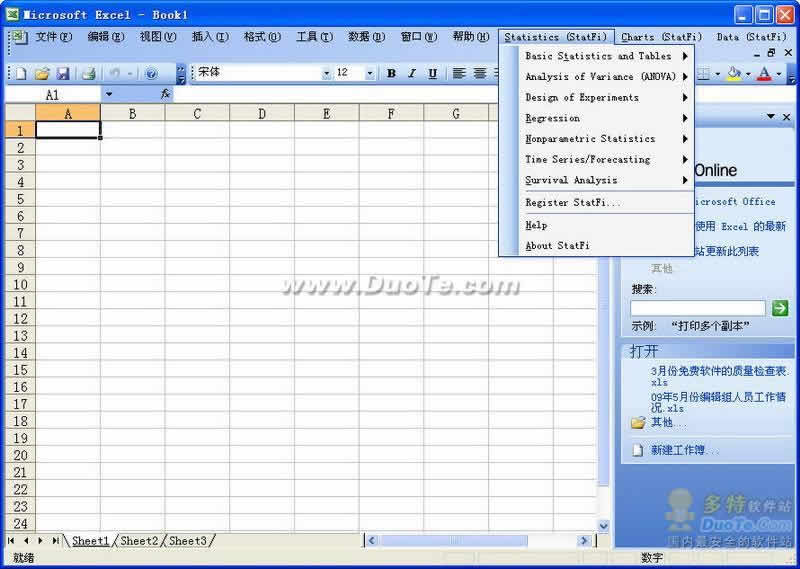Click the fx Insert Function icon
The height and width of the screenshot is (569, 800).
point(165,94)
